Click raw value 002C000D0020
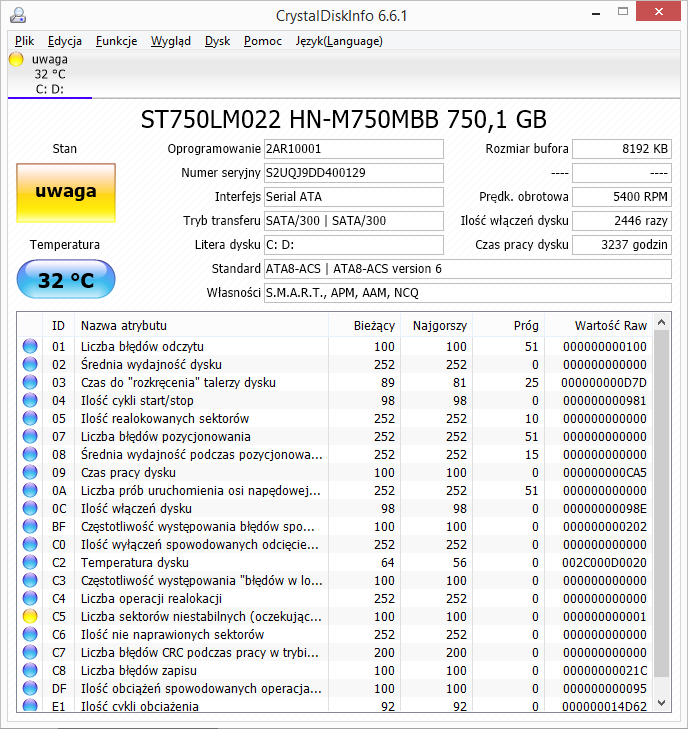The image size is (688, 729). tap(604, 563)
